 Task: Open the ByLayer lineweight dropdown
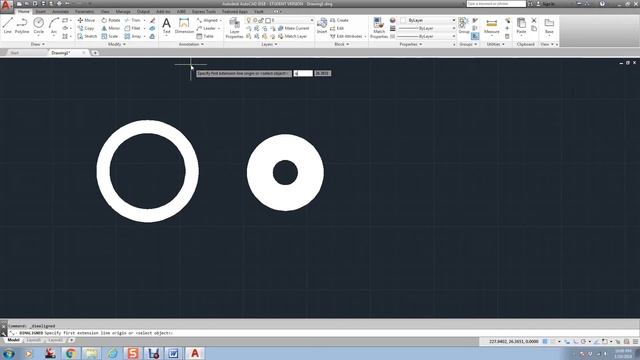point(428,36)
